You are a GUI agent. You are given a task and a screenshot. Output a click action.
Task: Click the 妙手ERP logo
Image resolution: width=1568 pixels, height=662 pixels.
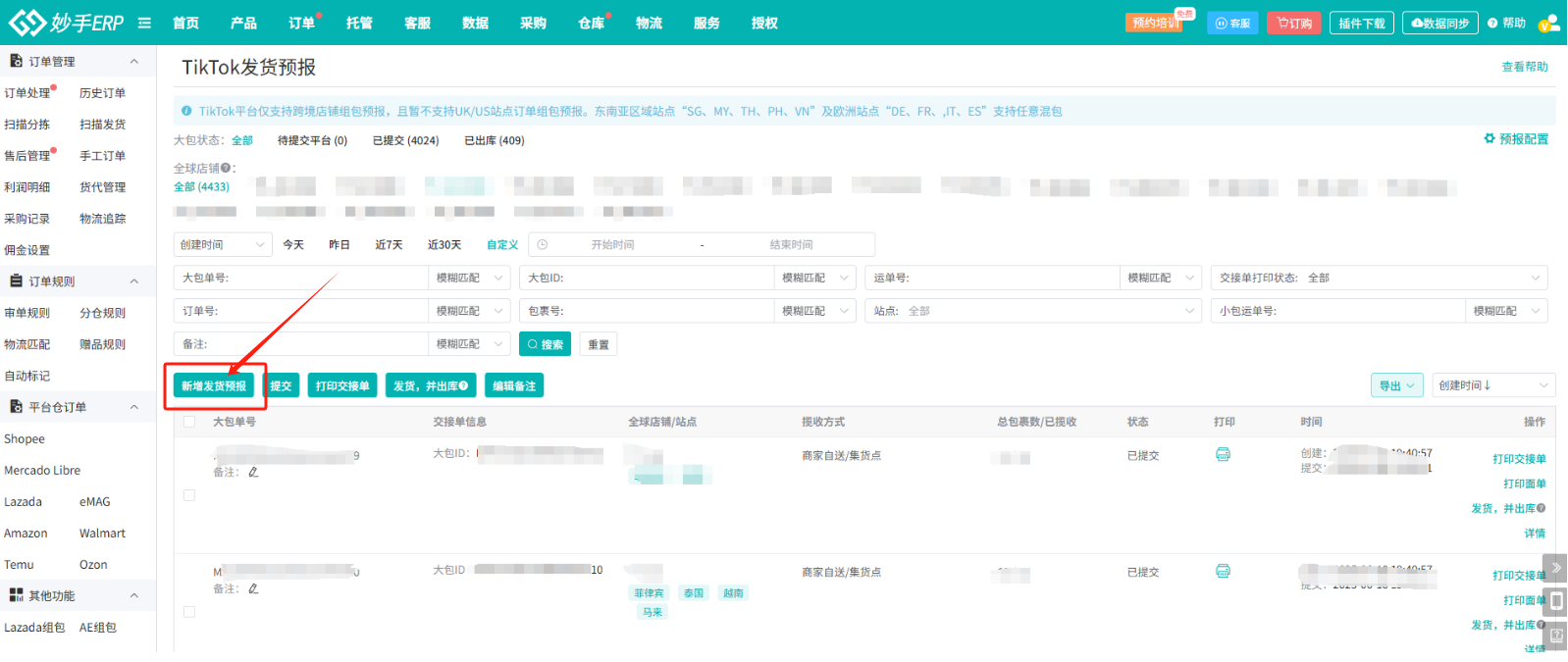point(66,23)
